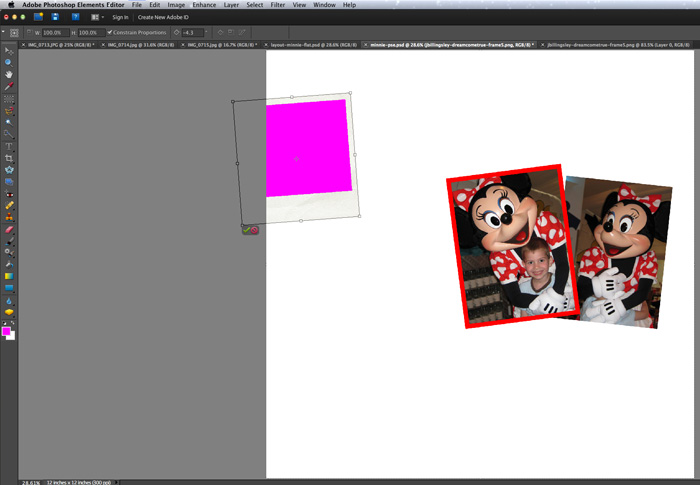Open the Window menu
700x485 pixels.
tap(324, 4)
